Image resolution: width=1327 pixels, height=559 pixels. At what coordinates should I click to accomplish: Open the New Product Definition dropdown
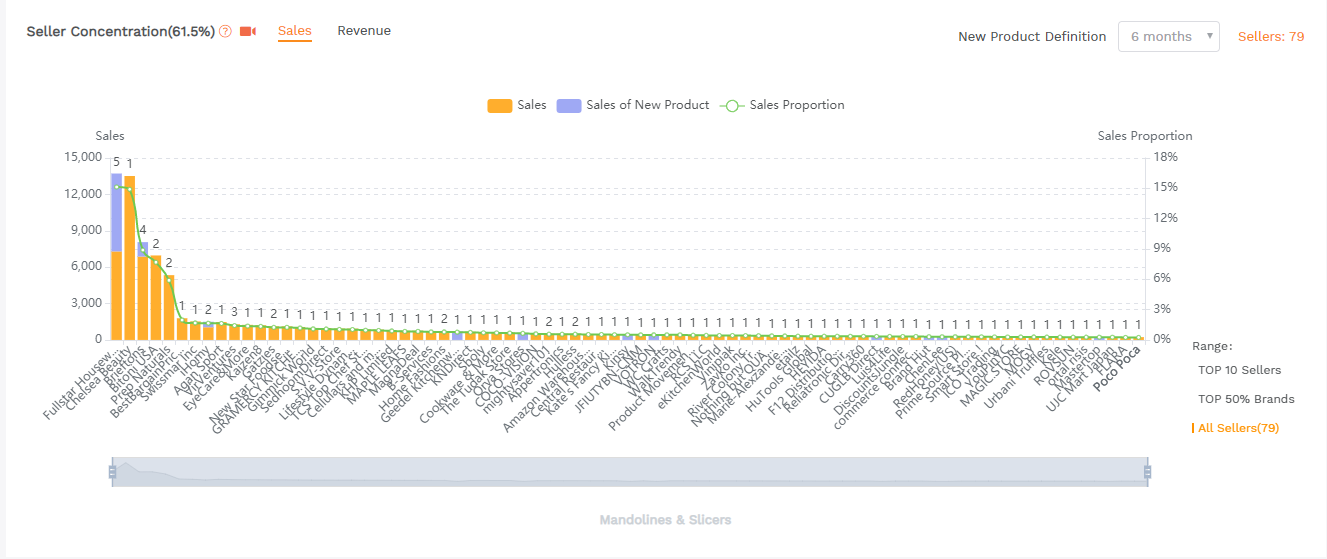(x=1168, y=37)
